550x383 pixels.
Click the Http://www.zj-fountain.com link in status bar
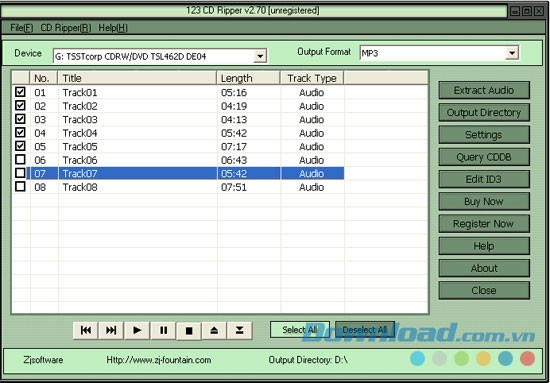point(159,360)
